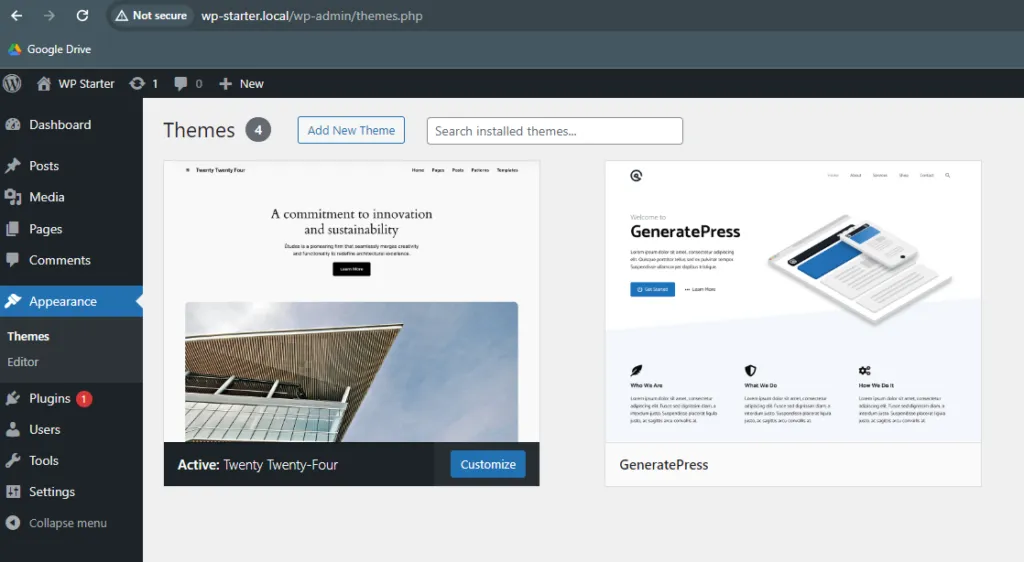Click the GeneratePress theme name
Screen dimensions: 1024x562
click(x=664, y=465)
